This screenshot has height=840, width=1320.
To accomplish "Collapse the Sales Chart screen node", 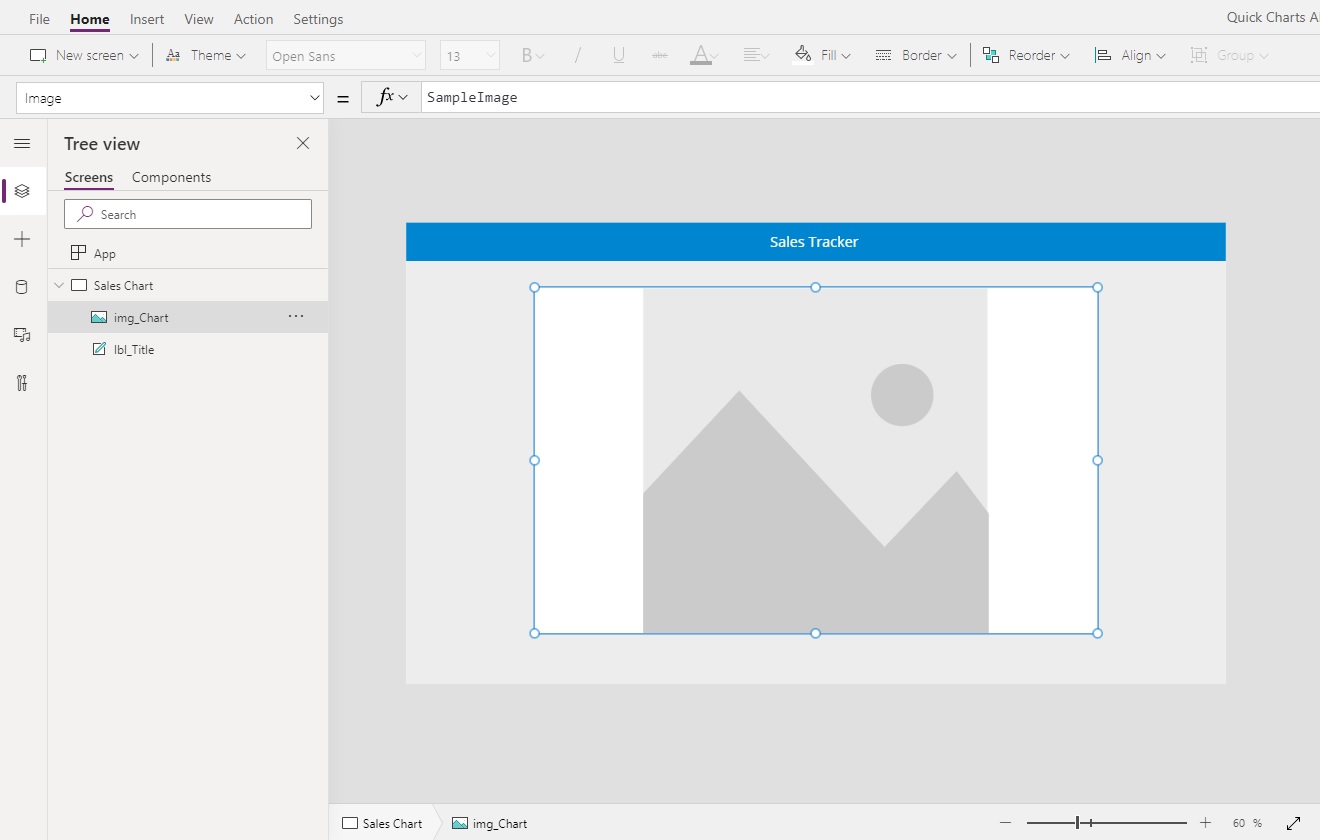I will [59, 286].
